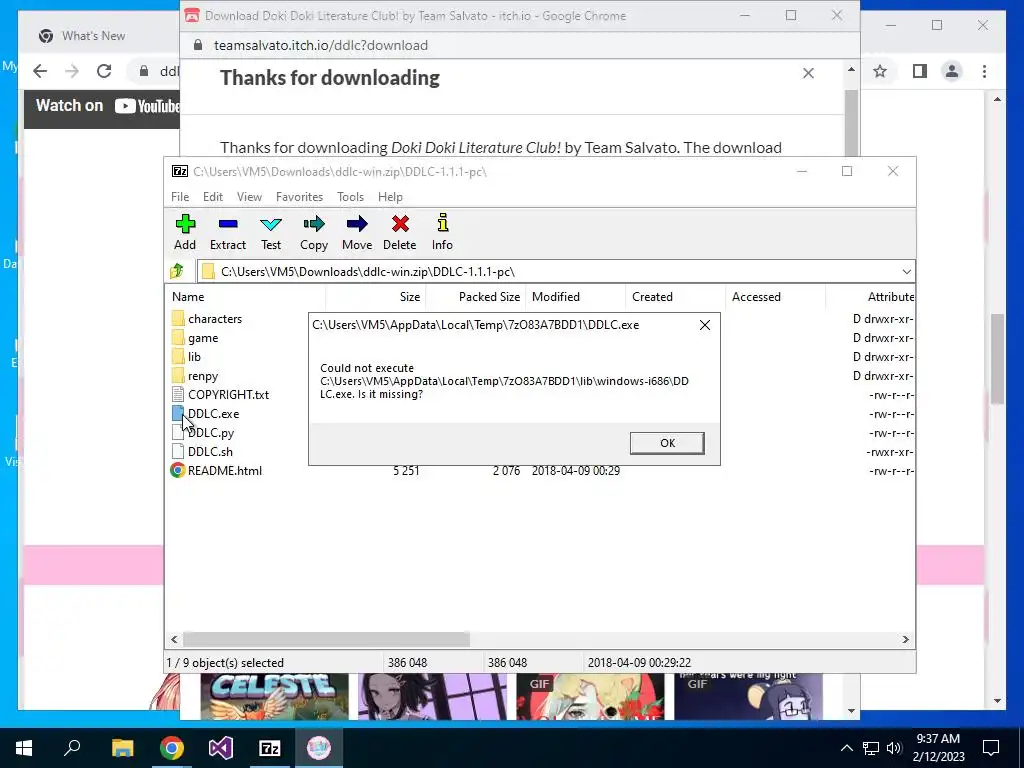The width and height of the screenshot is (1024, 768).
Task: Open the Tools menu in 7-Zip
Action: click(350, 197)
